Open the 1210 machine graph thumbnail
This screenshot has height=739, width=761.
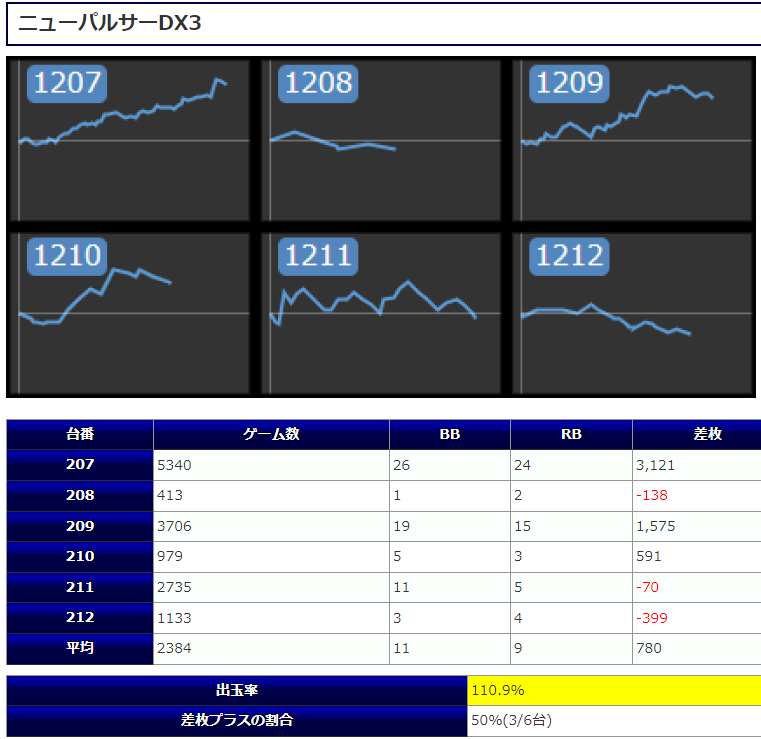(129, 313)
